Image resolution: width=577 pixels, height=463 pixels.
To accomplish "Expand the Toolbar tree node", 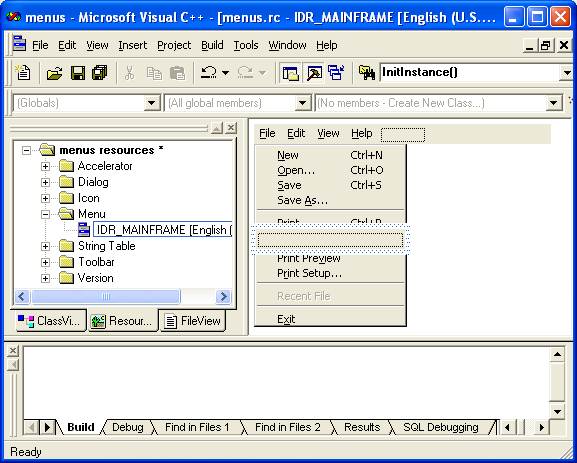I will click(45, 262).
